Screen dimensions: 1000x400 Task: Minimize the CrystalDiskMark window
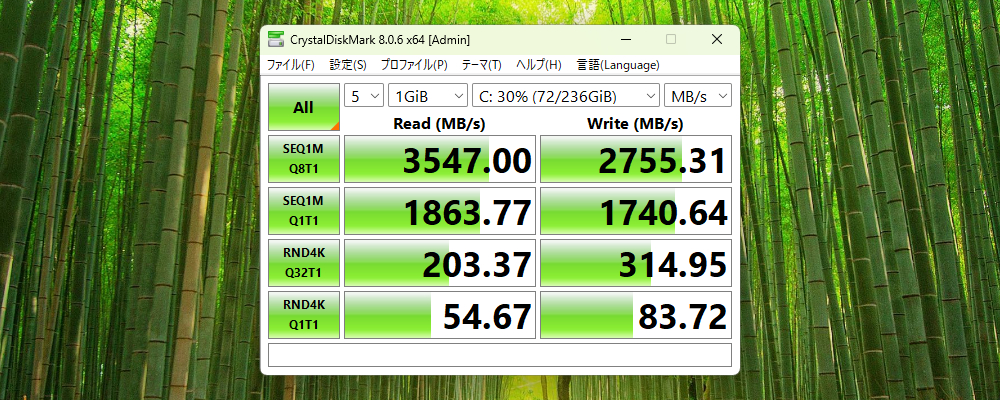click(x=624, y=40)
